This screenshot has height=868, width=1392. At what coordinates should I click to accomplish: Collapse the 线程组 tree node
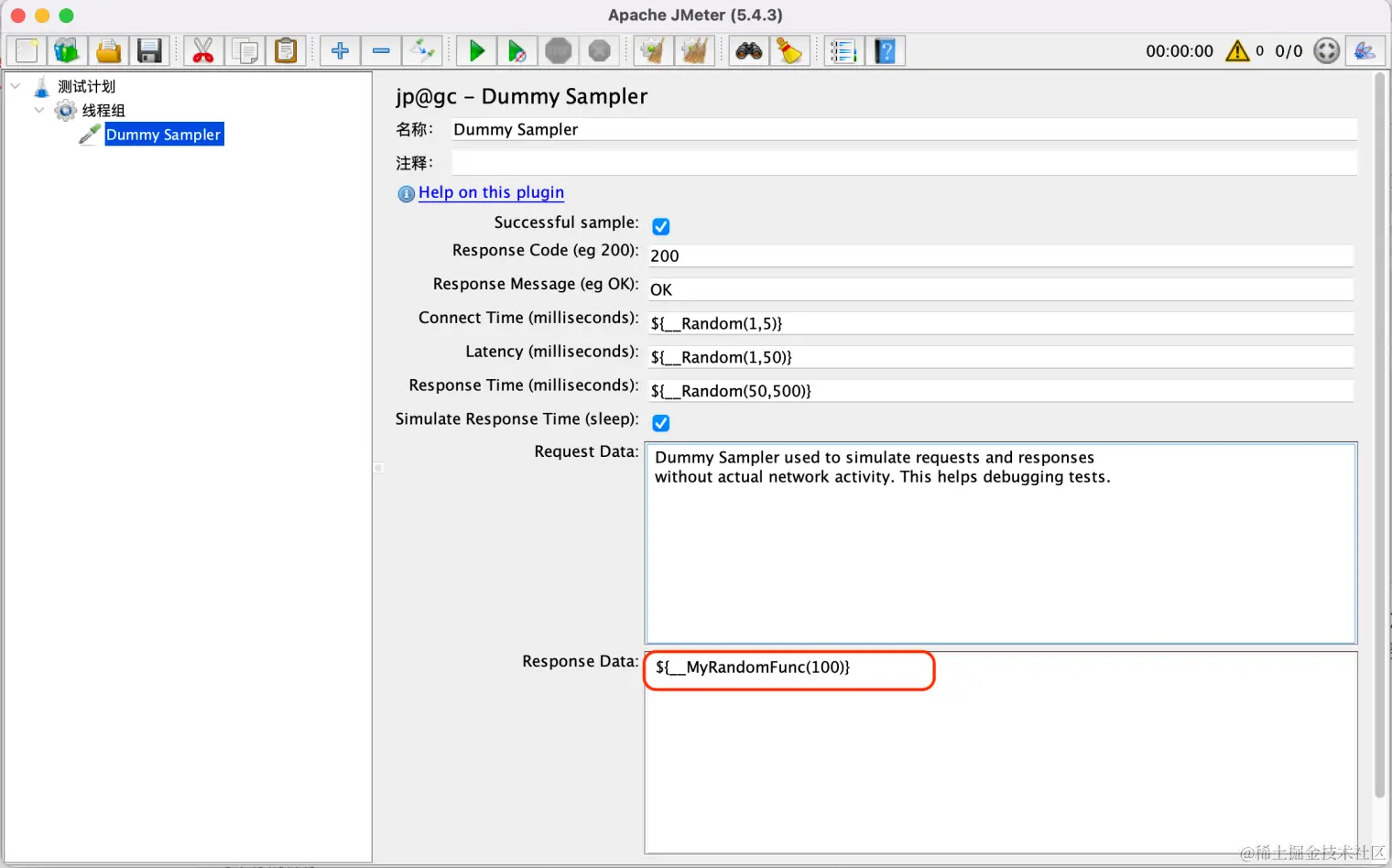39,110
